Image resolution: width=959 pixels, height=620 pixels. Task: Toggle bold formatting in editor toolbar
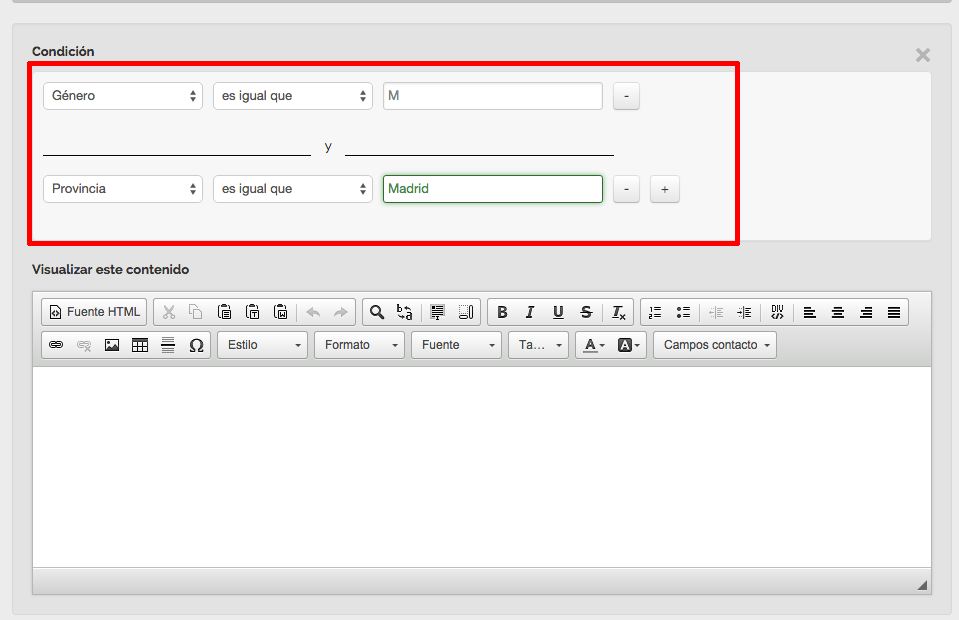pyautogui.click(x=502, y=312)
